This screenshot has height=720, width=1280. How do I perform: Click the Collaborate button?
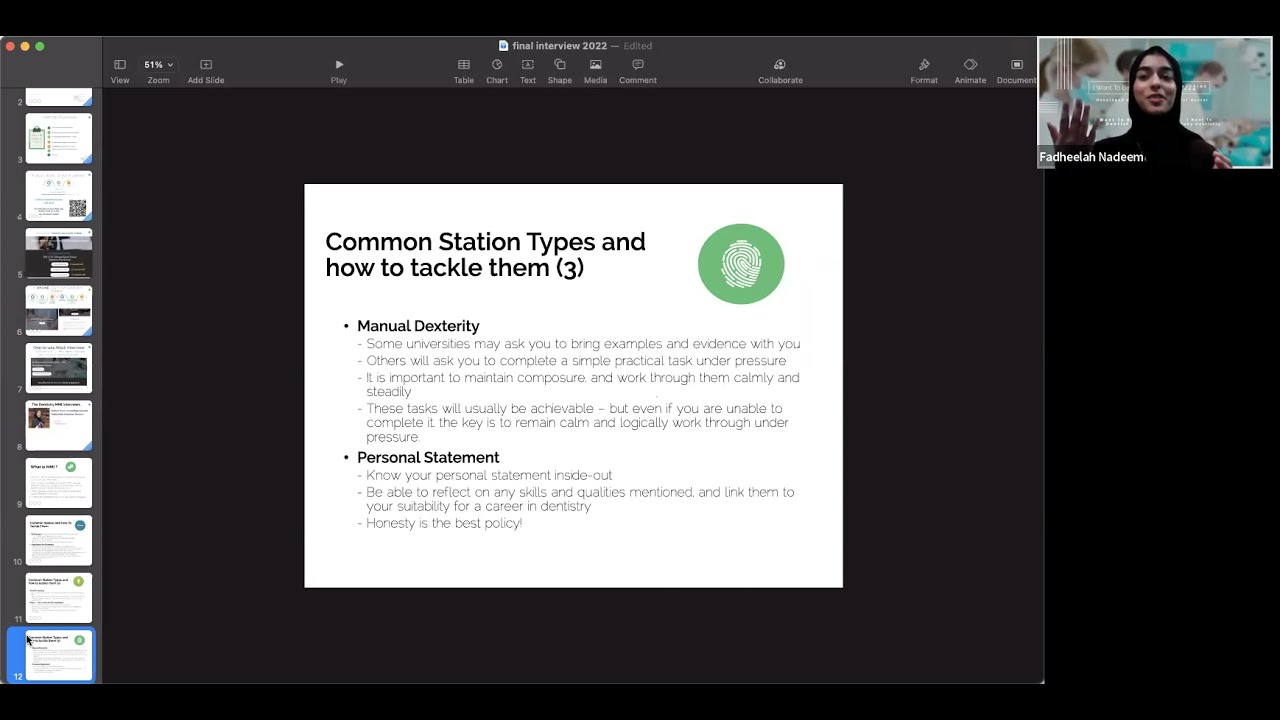780,70
